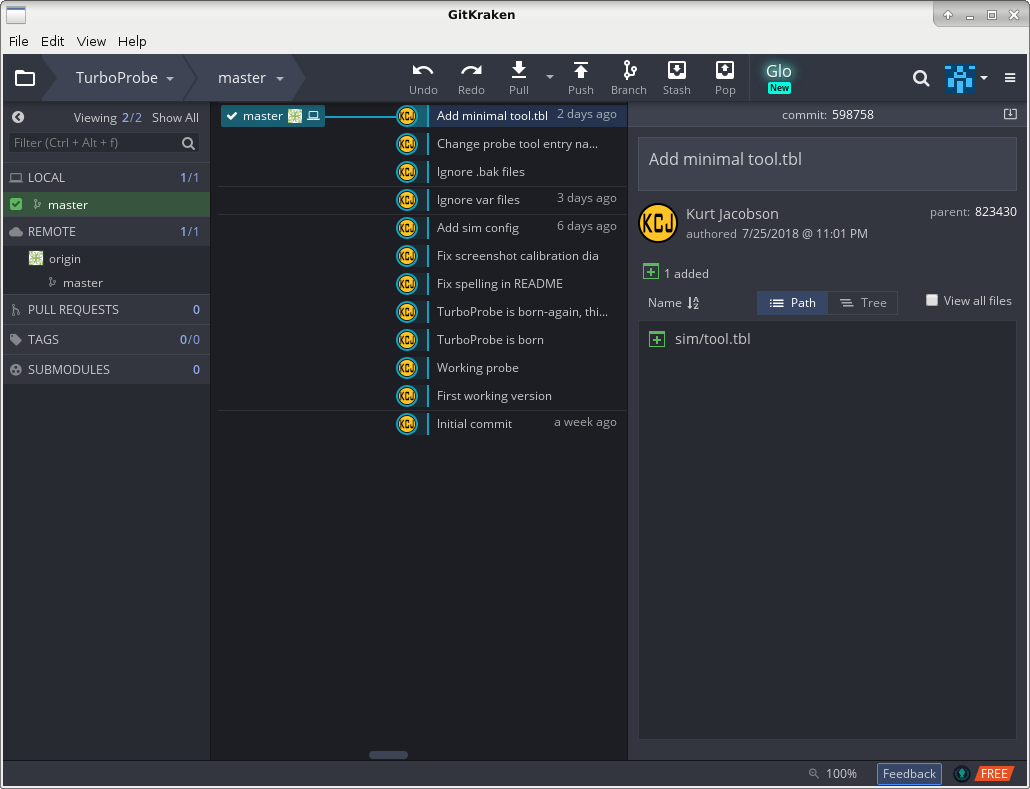The height and width of the screenshot is (789, 1030).
Task: Enable View all files checkbox
Action: pos(931,300)
